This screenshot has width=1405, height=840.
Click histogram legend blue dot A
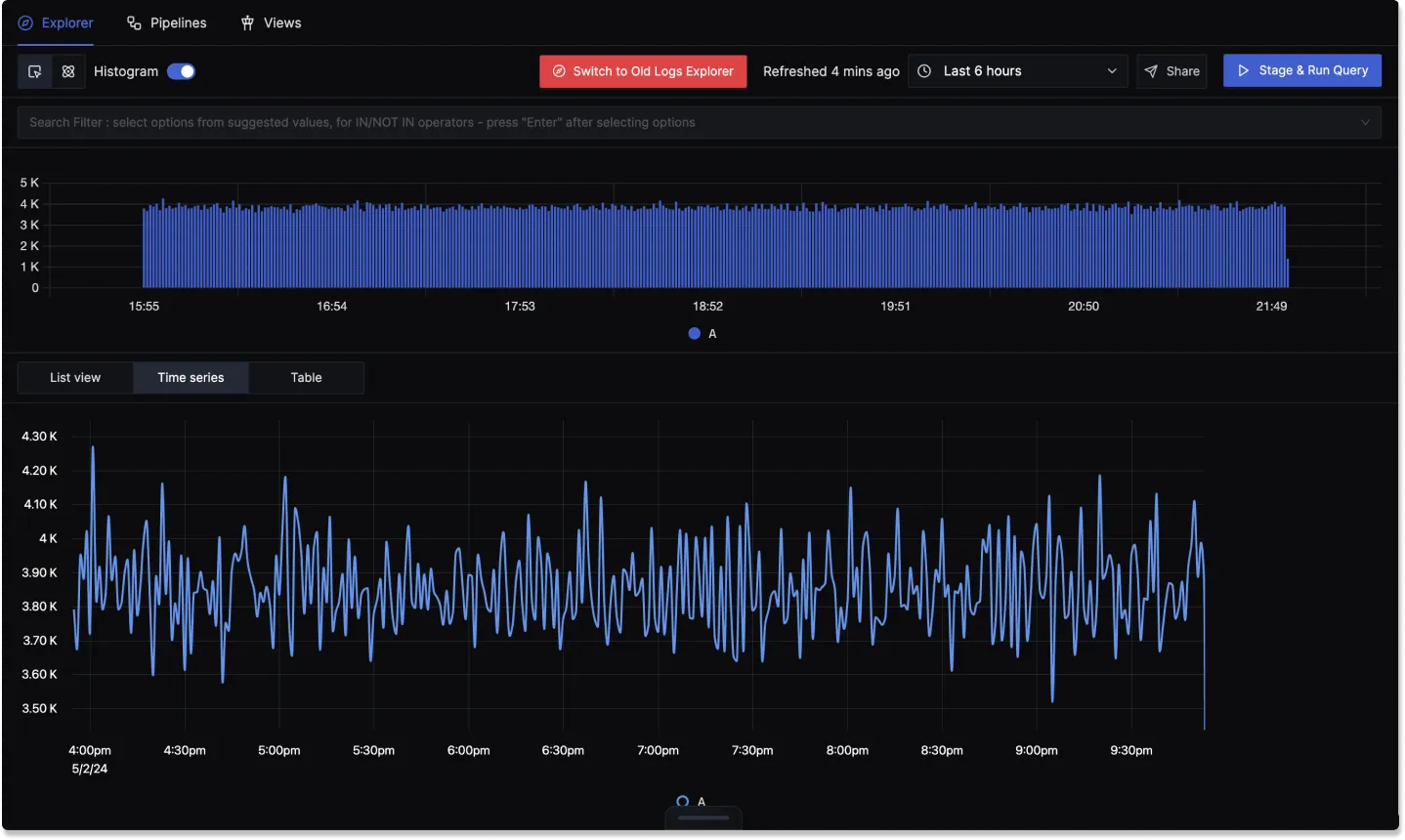695,334
